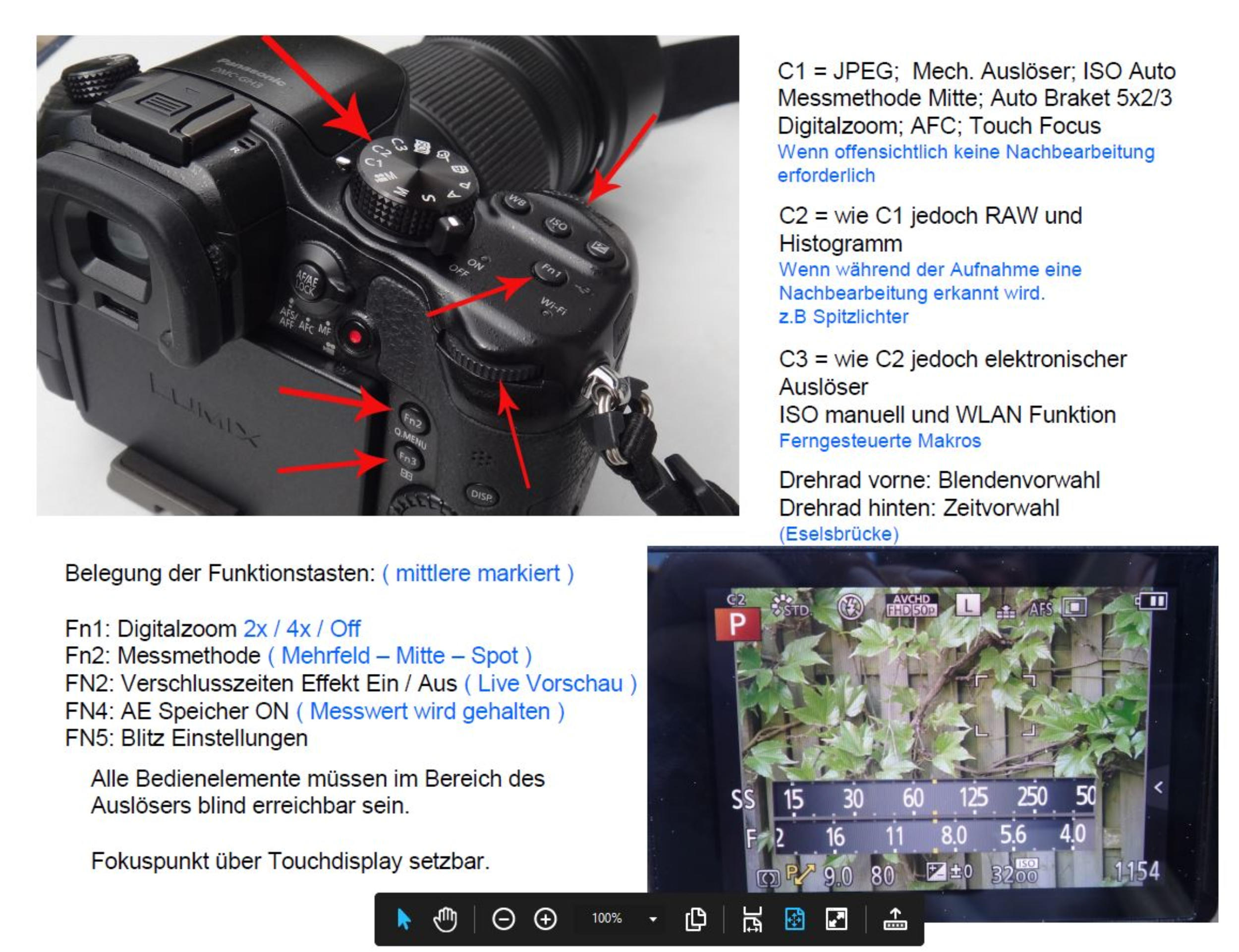The image size is (1239, 952).
Task: Switch to the hand pan tool
Action: pyautogui.click(x=445, y=919)
